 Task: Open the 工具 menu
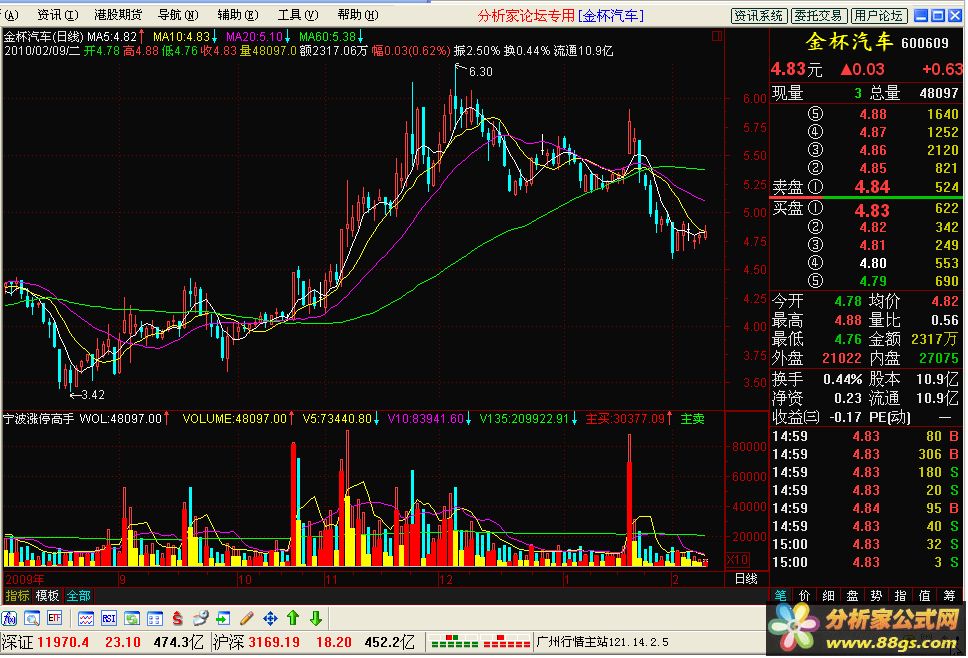click(x=298, y=15)
